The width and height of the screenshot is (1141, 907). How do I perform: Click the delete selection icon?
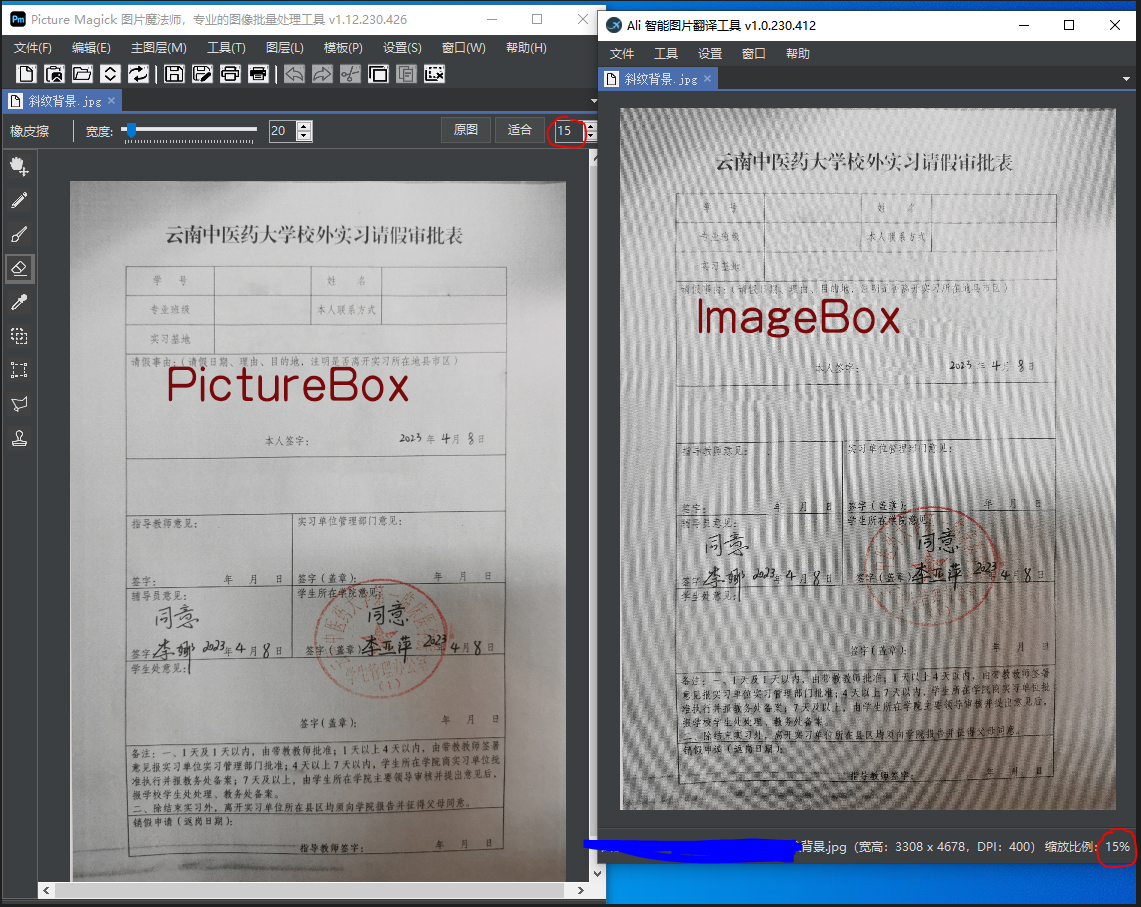(434, 74)
